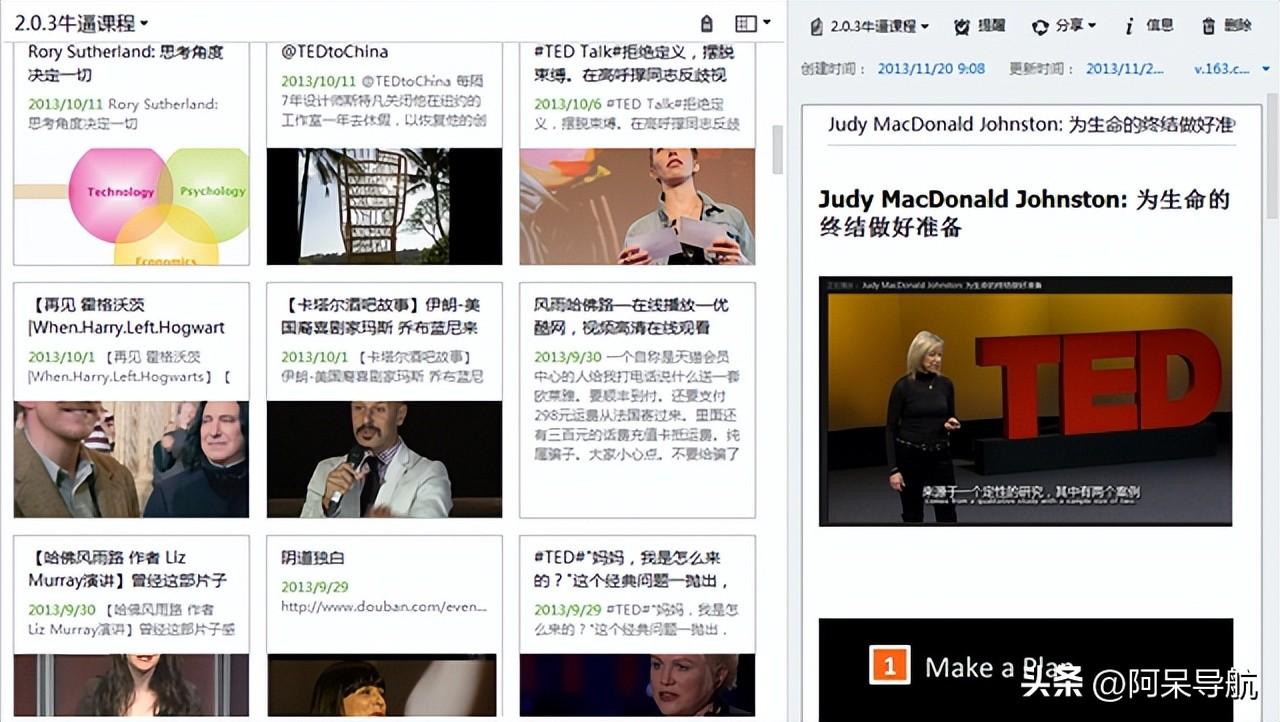Click the lock icon above the note list

707,24
